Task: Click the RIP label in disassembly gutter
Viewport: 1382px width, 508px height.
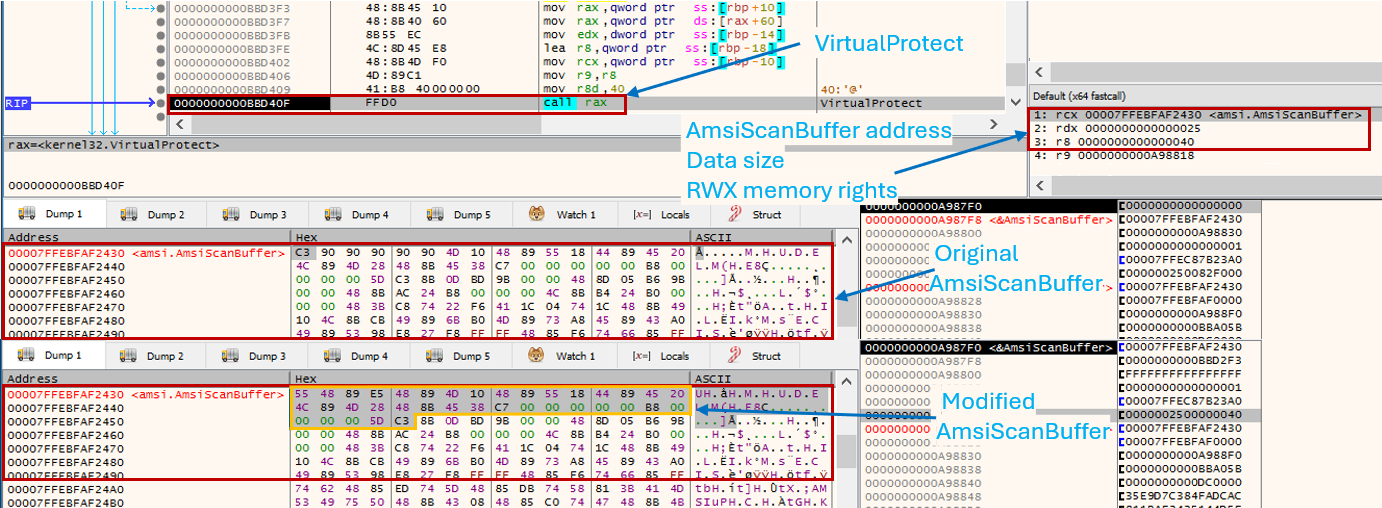Action: [16, 103]
